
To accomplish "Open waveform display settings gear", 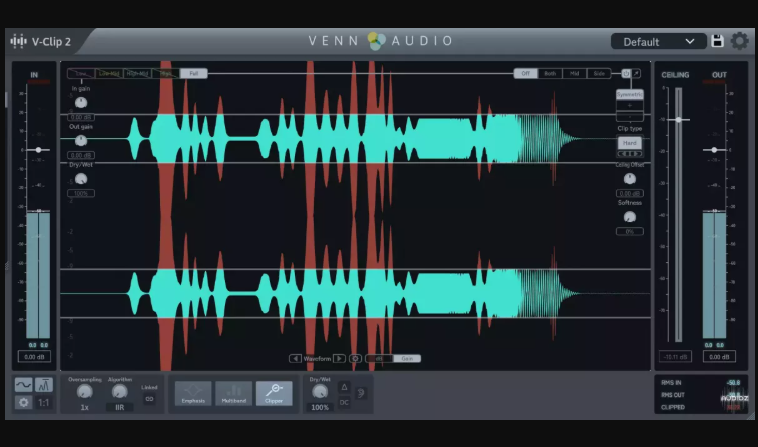I will click(x=355, y=359).
